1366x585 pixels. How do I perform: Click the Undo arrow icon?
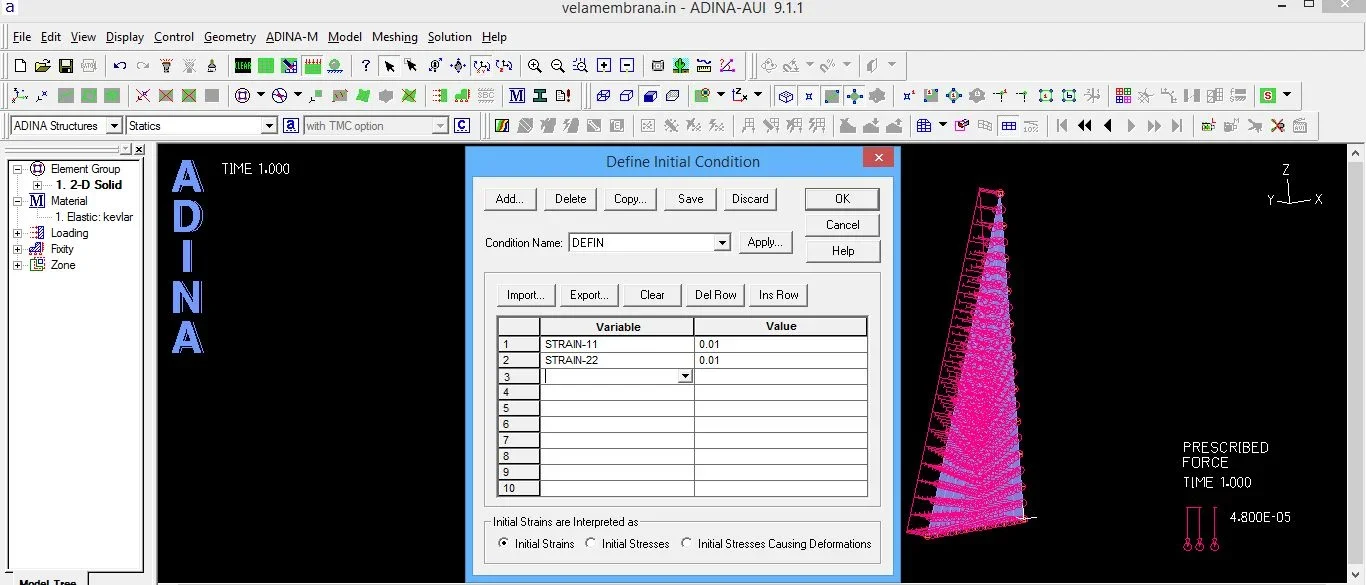point(120,66)
